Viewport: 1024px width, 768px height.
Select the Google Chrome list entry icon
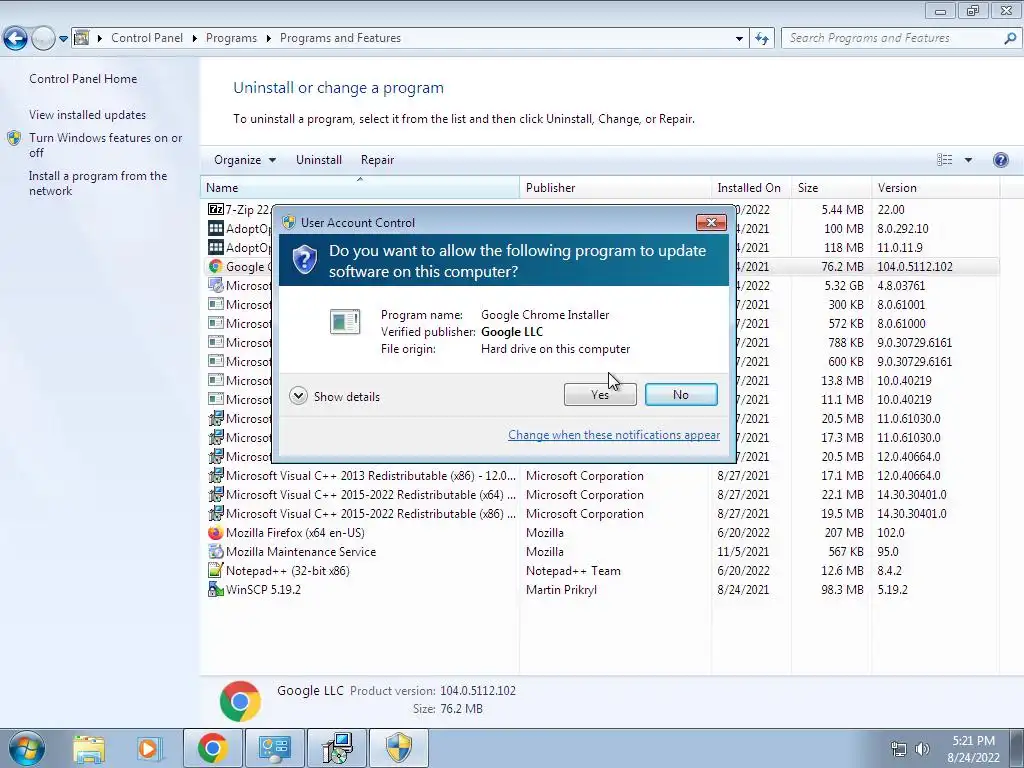tap(216, 266)
